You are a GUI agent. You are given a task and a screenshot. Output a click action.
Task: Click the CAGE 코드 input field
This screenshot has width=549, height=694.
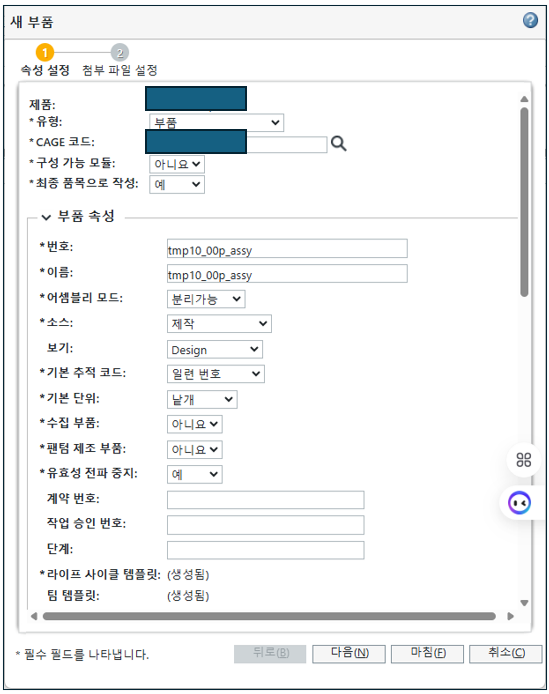coord(287,144)
